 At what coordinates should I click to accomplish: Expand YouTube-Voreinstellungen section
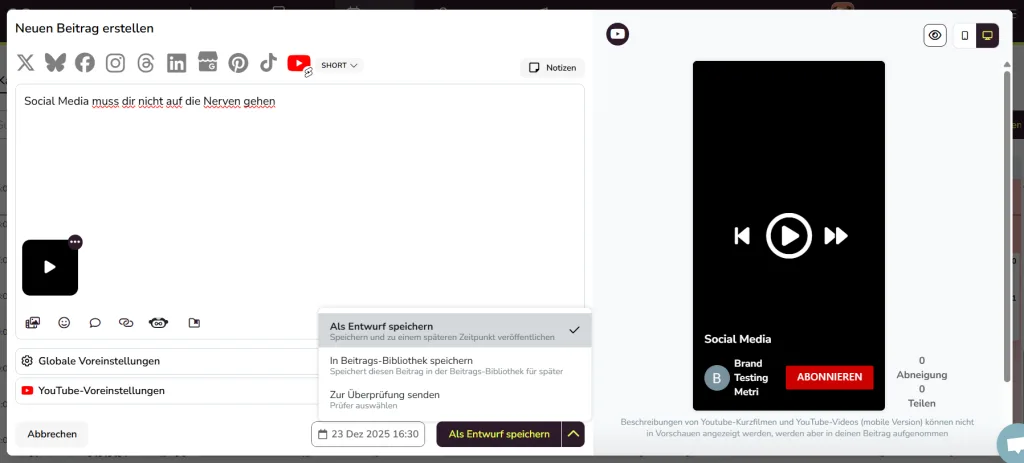point(167,391)
